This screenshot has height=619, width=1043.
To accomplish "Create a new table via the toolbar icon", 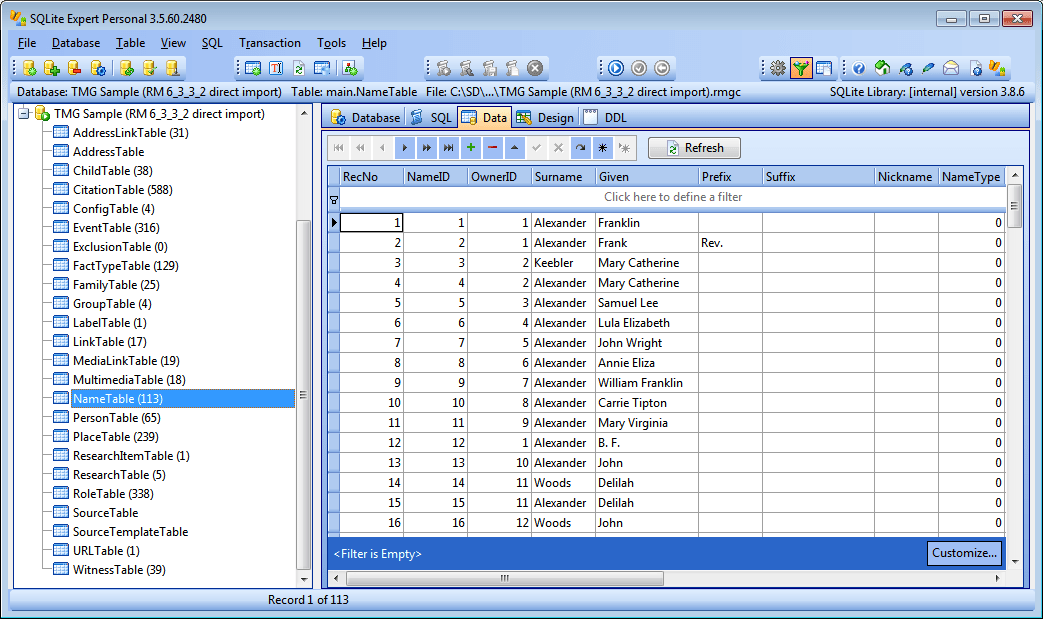I will 253,68.
